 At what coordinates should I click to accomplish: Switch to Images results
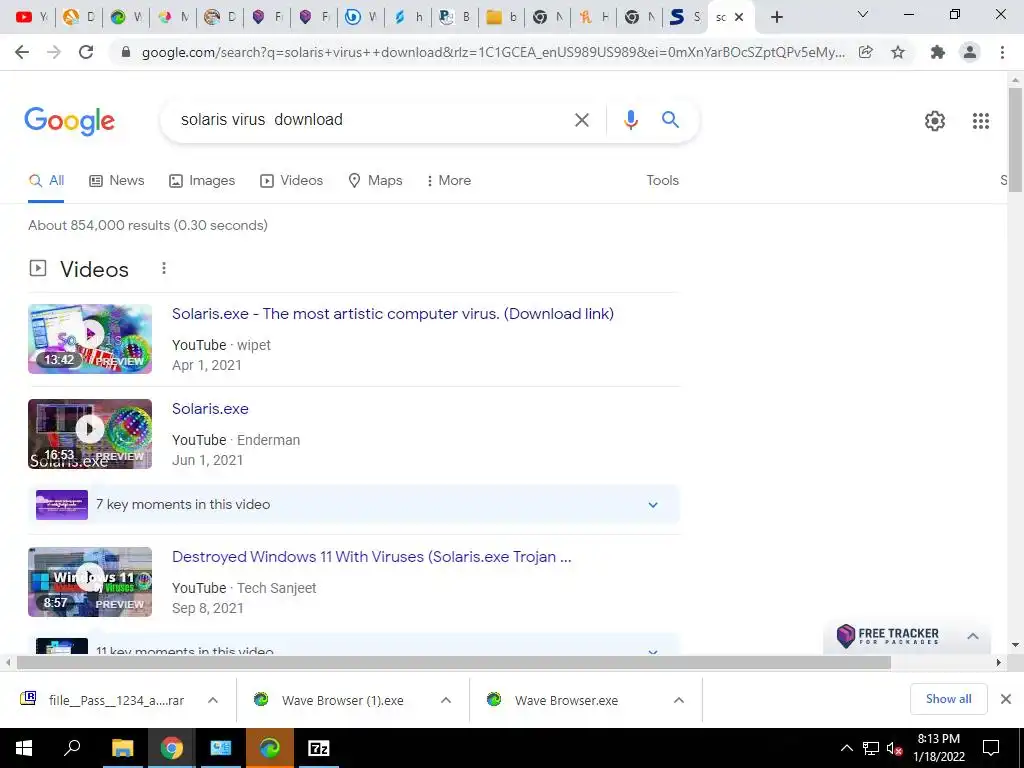(x=202, y=181)
